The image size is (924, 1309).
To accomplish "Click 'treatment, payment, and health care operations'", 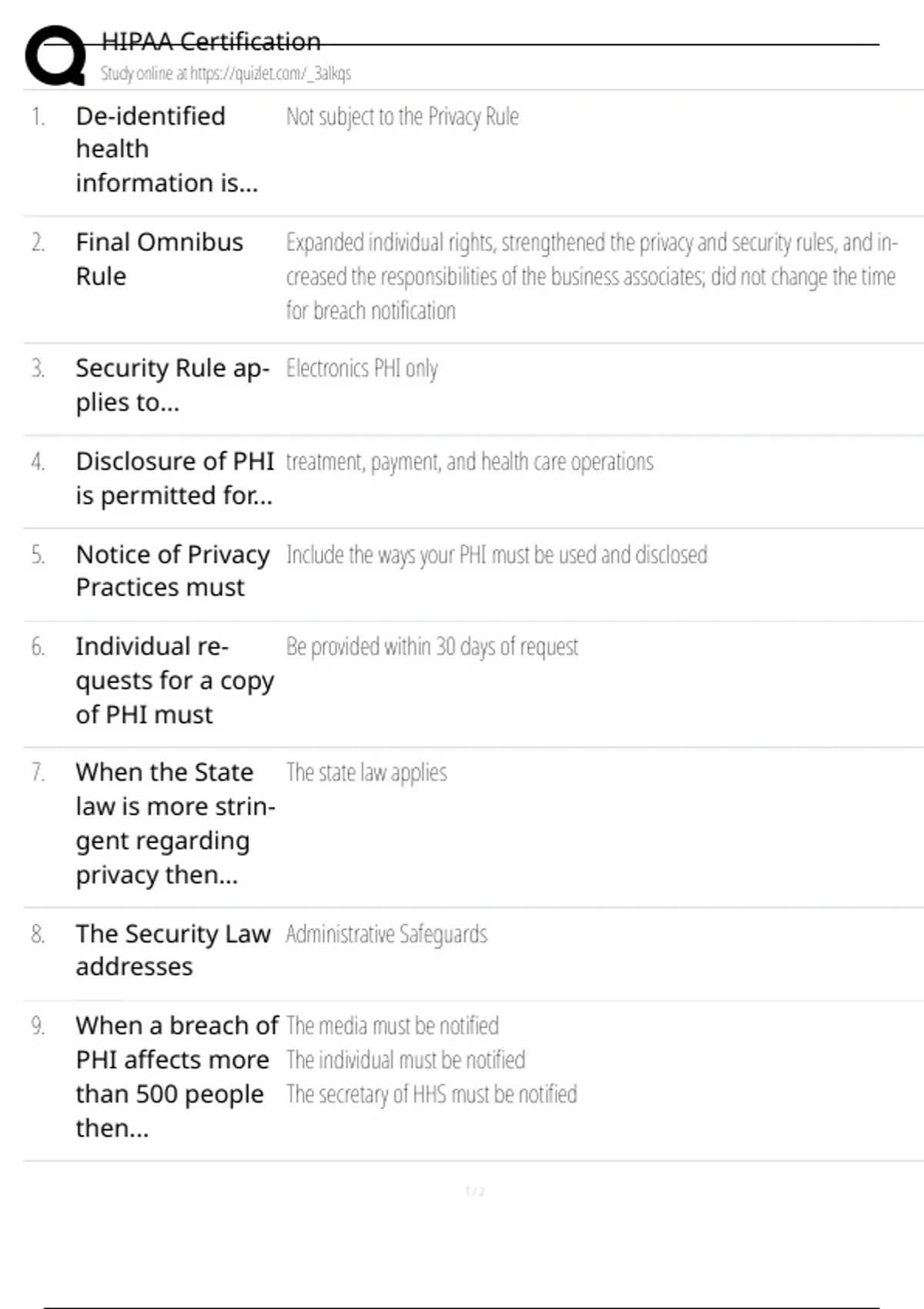I will pos(469,462).
